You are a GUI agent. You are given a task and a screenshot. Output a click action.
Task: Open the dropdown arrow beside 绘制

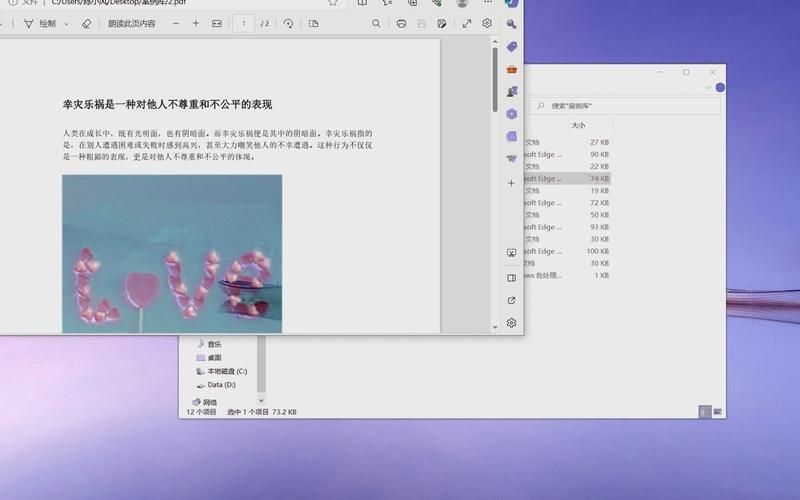(x=66, y=24)
